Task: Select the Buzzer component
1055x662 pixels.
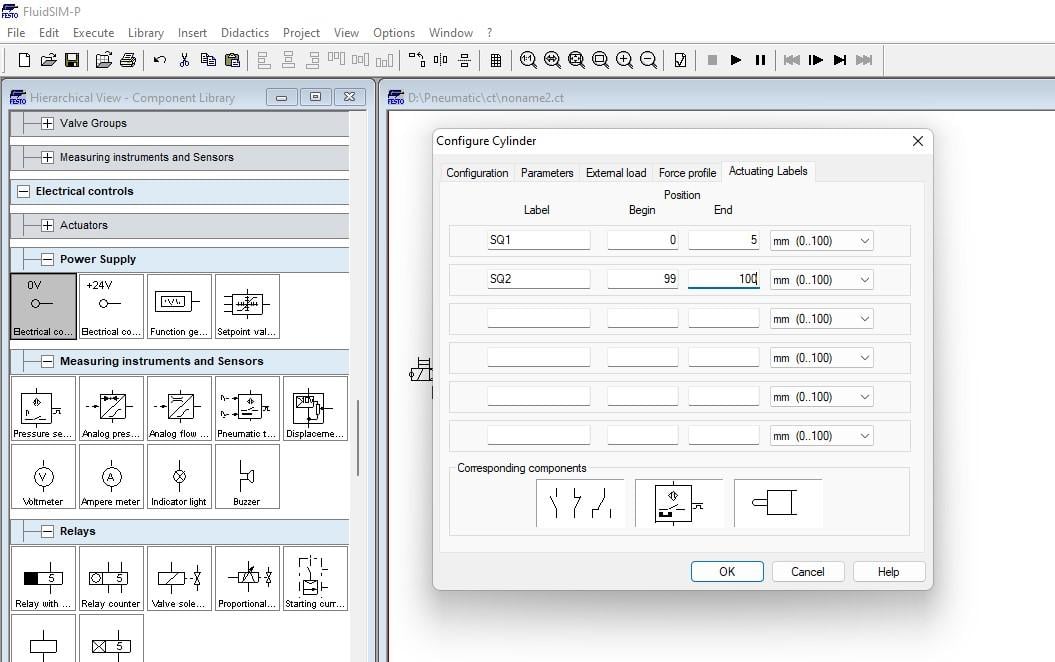Action: point(247,477)
